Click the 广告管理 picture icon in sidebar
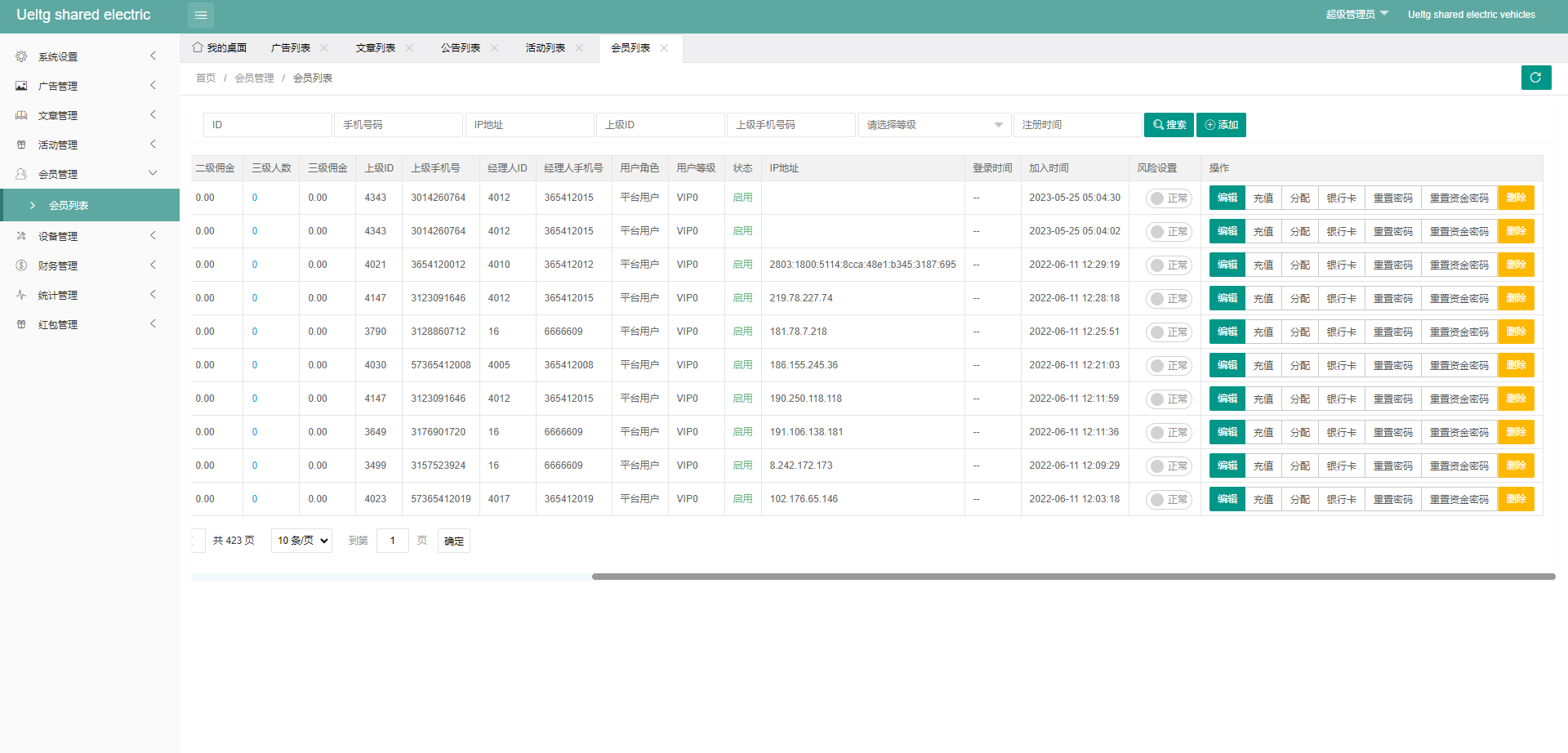The height and width of the screenshot is (753, 1568). tap(21, 86)
